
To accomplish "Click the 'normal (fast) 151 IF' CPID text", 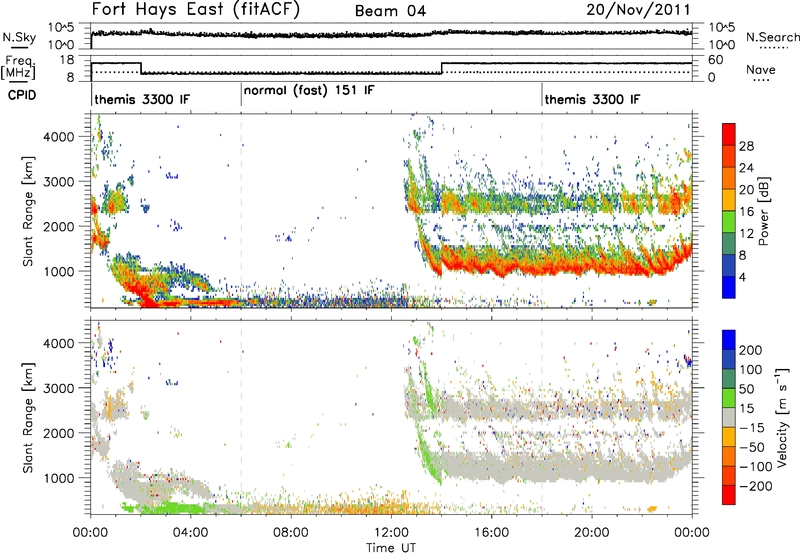I will tap(309, 90).
